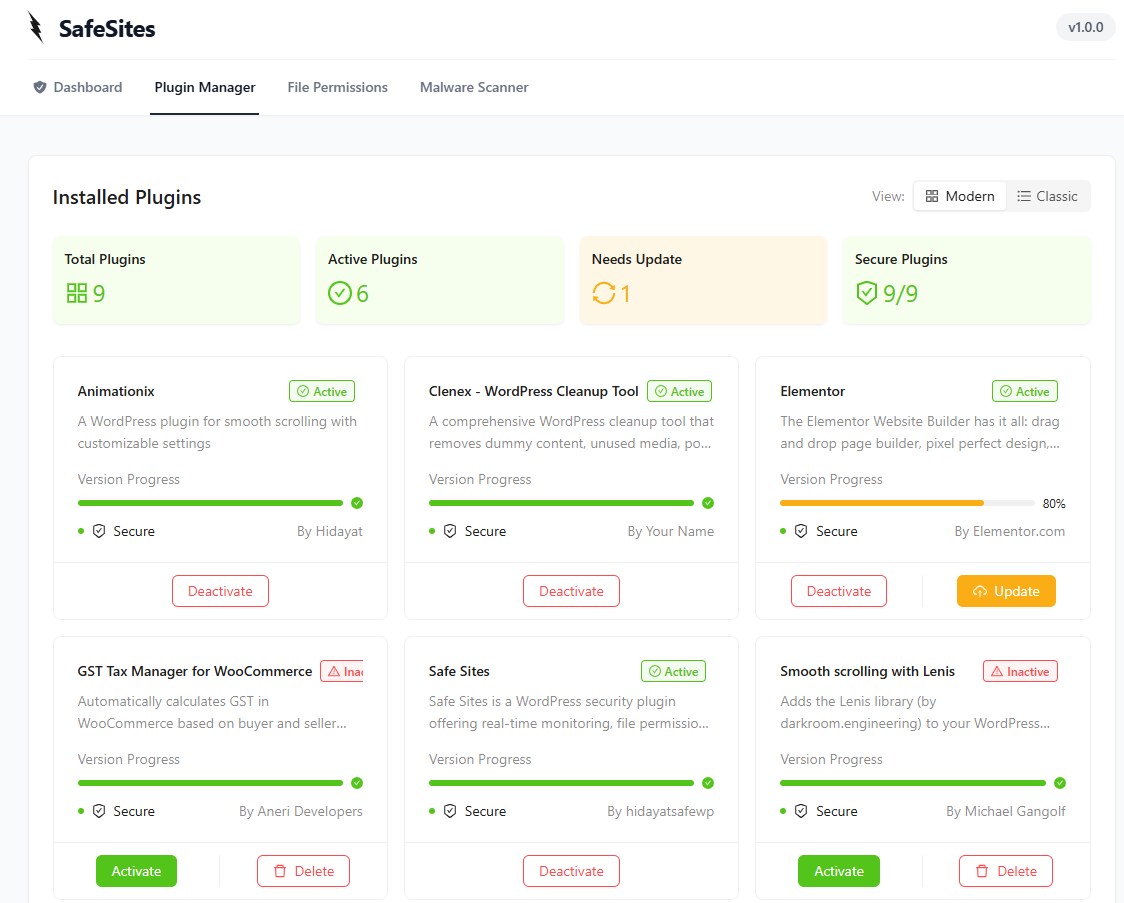This screenshot has width=1124, height=903.
Task: Switch to Modern grid view
Action: [960, 196]
